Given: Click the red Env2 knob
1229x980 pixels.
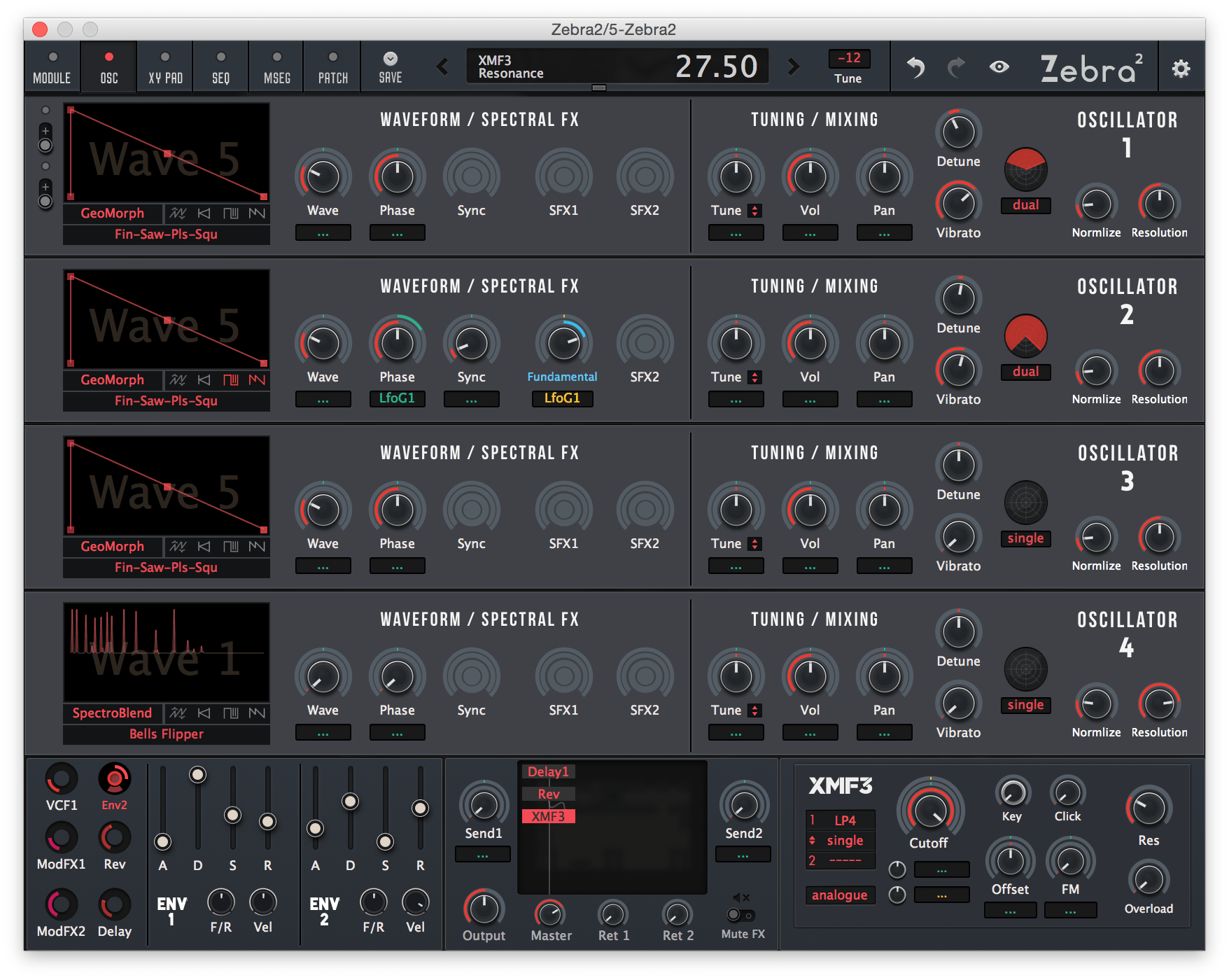Looking at the screenshot, I should point(115,778).
